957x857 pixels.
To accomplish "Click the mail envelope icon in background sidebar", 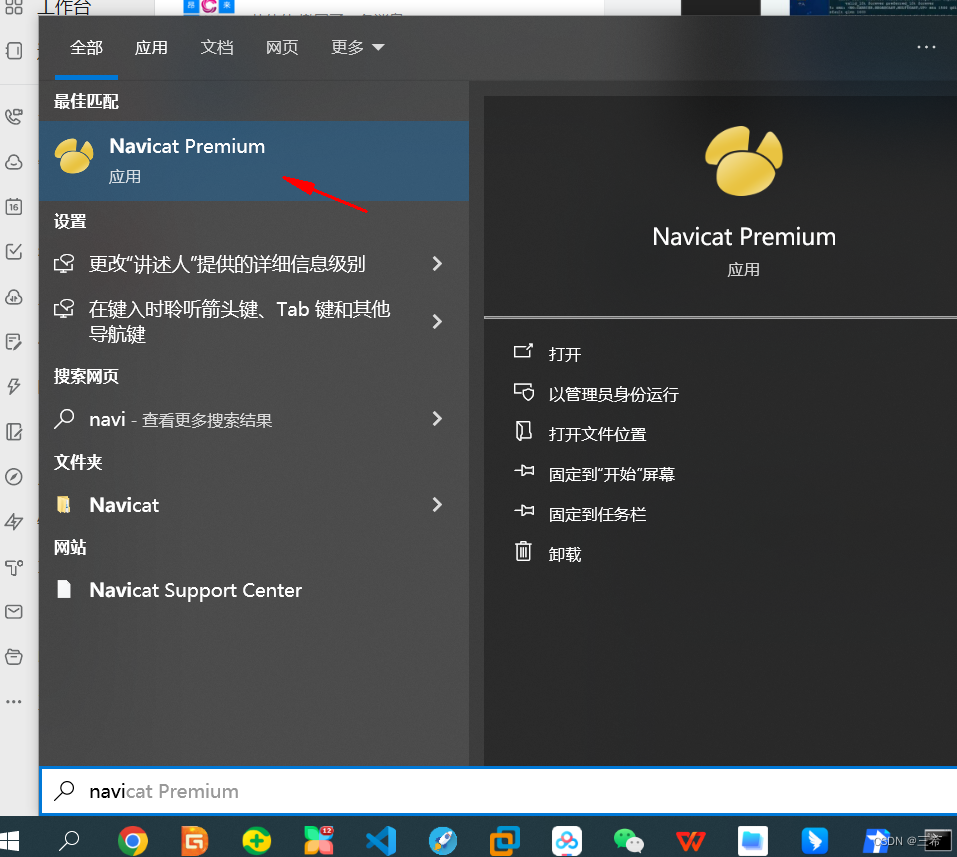I will [x=14, y=612].
